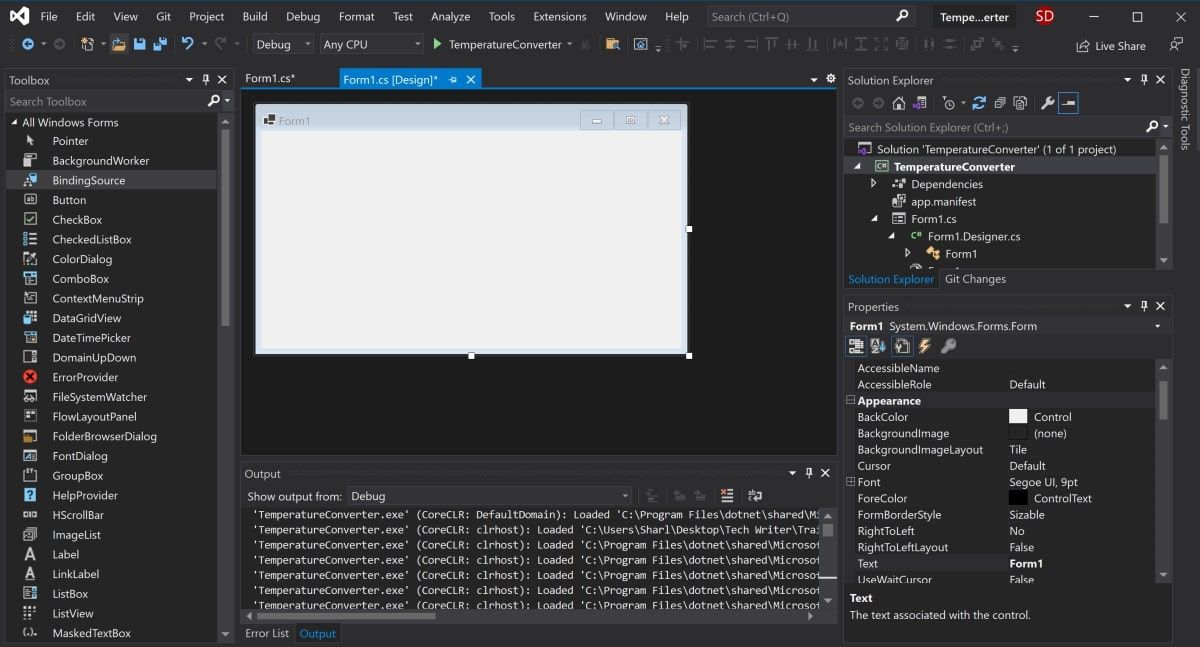Click the Live Share button
The width and height of the screenshot is (1200, 647).
coord(1110,44)
